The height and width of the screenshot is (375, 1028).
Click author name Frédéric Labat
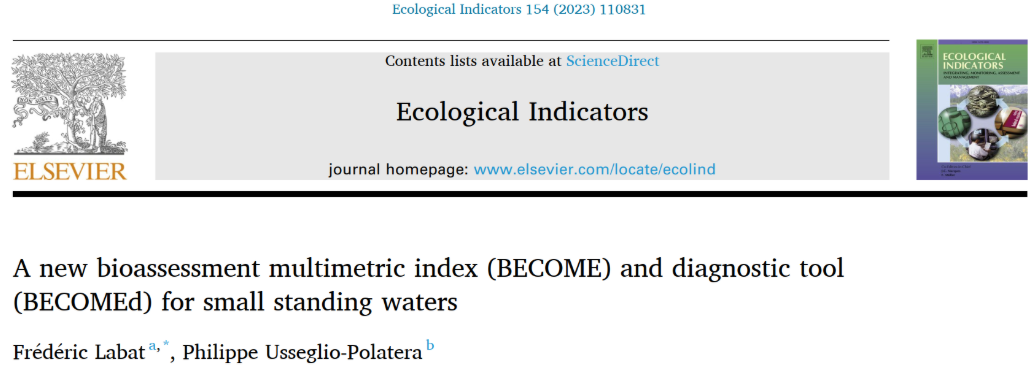[78, 352]
